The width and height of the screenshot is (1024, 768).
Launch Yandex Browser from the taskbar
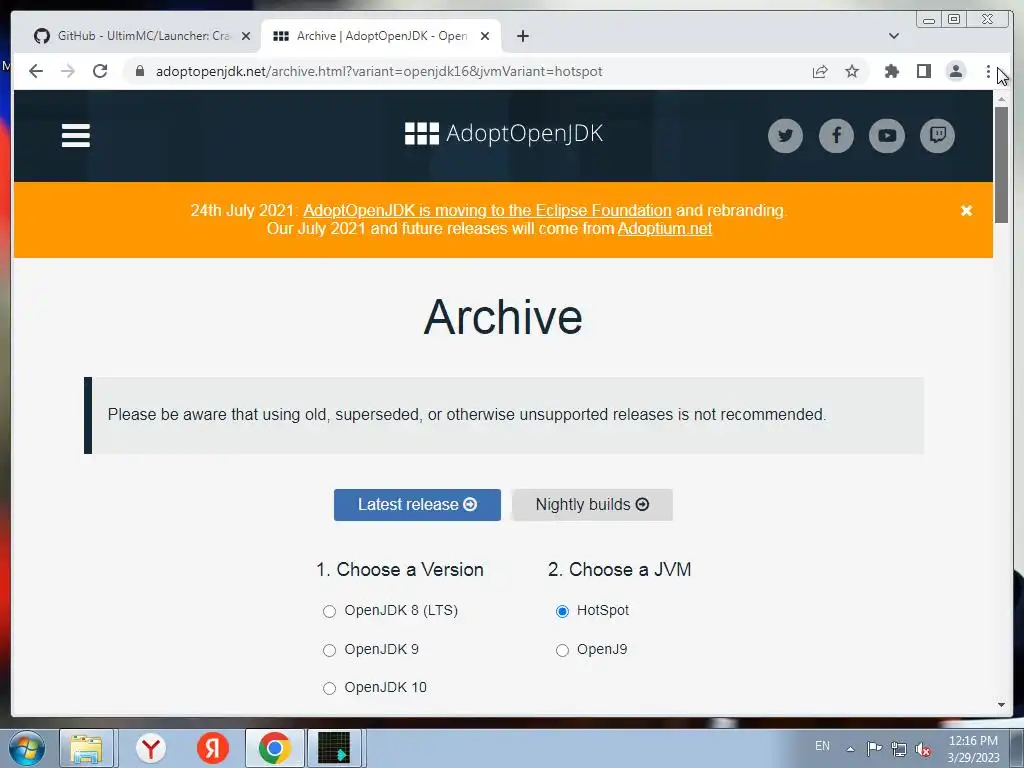tap(151, 748)
